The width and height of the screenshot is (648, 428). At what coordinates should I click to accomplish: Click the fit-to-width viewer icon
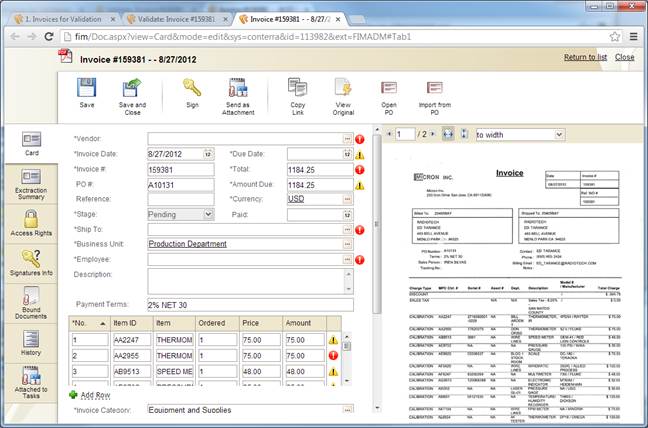[448, 134]
